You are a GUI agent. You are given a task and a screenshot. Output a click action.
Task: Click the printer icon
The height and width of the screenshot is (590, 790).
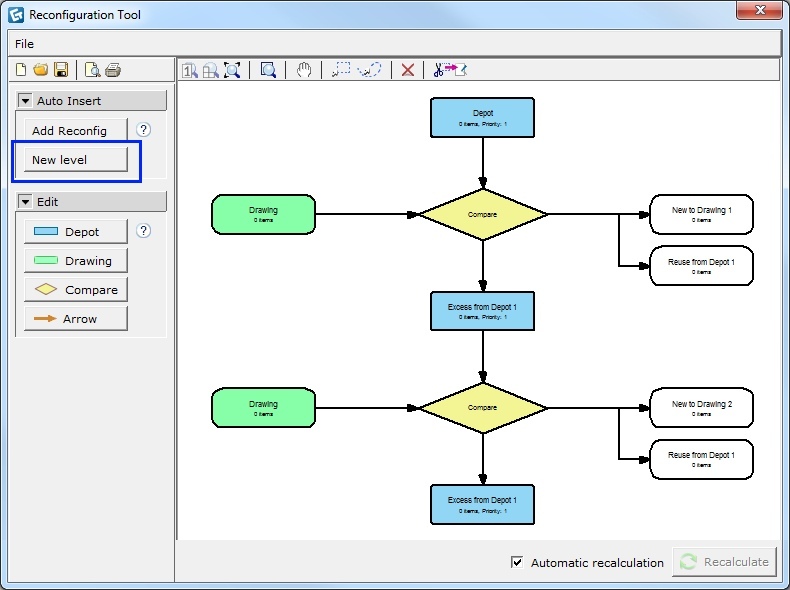click(113, 70)
